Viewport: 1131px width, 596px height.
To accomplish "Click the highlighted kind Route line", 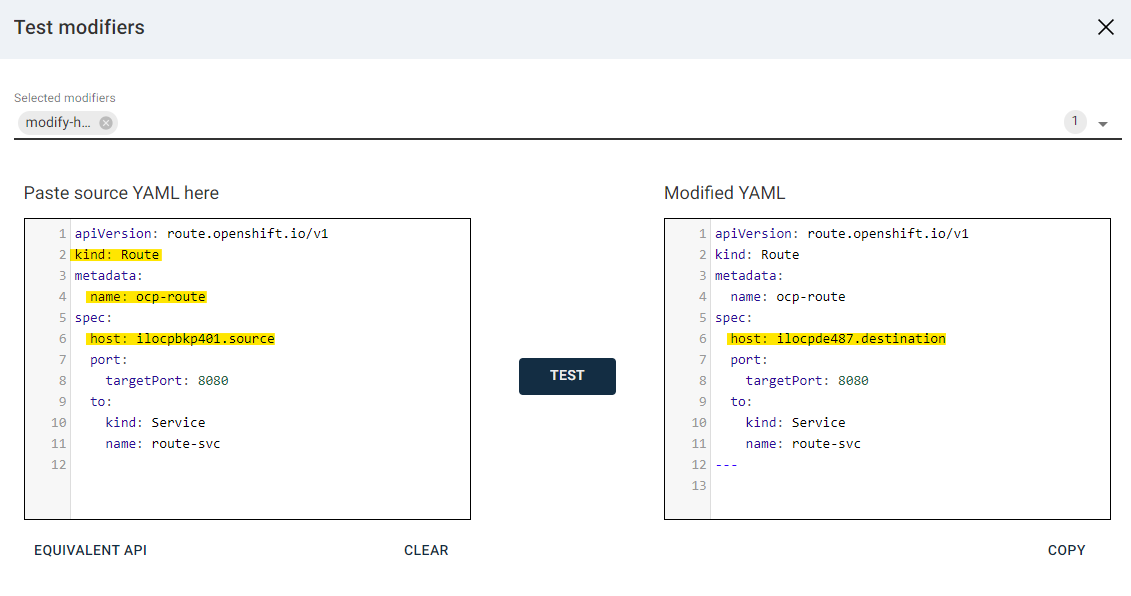I will (x=117, y=254).
